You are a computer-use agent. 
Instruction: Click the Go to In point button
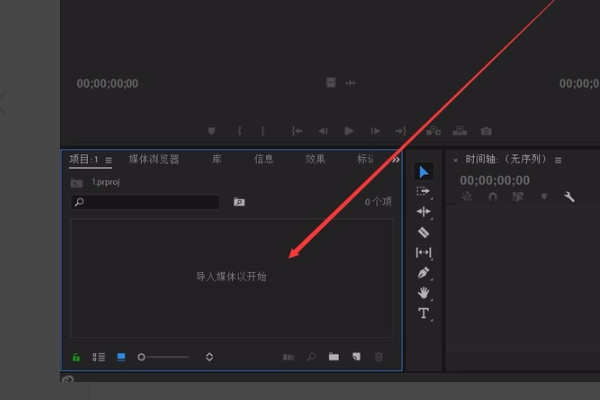click(x=297, y=131)
